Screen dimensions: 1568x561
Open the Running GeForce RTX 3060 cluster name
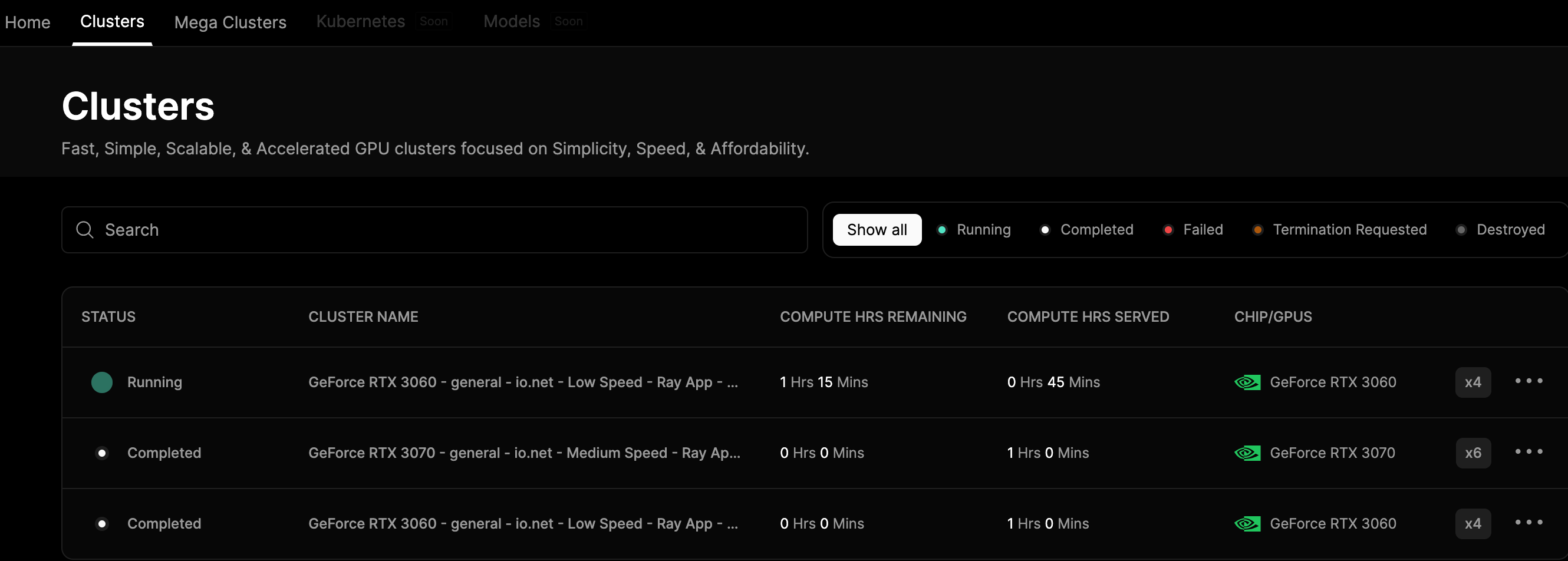tap(523, 382)
